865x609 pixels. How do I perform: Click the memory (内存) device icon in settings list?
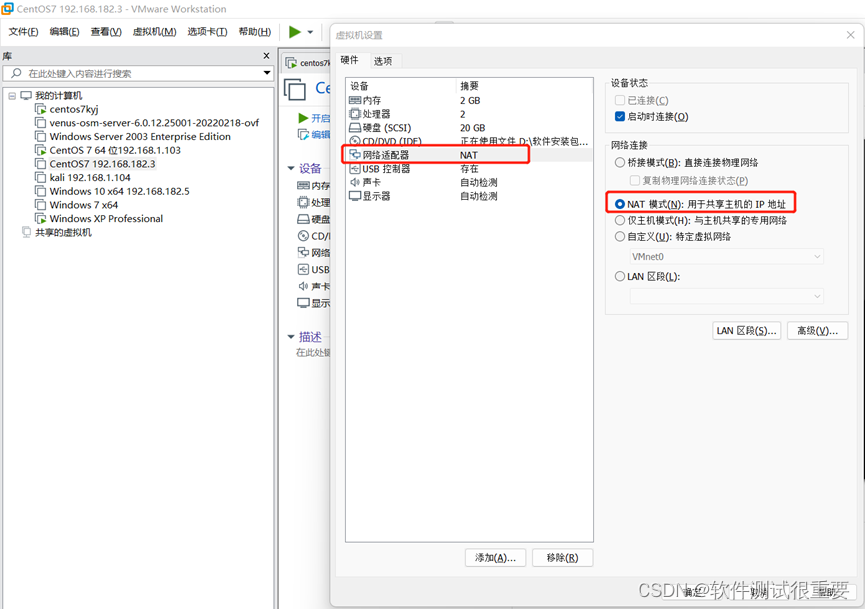[x=355, y=100]
